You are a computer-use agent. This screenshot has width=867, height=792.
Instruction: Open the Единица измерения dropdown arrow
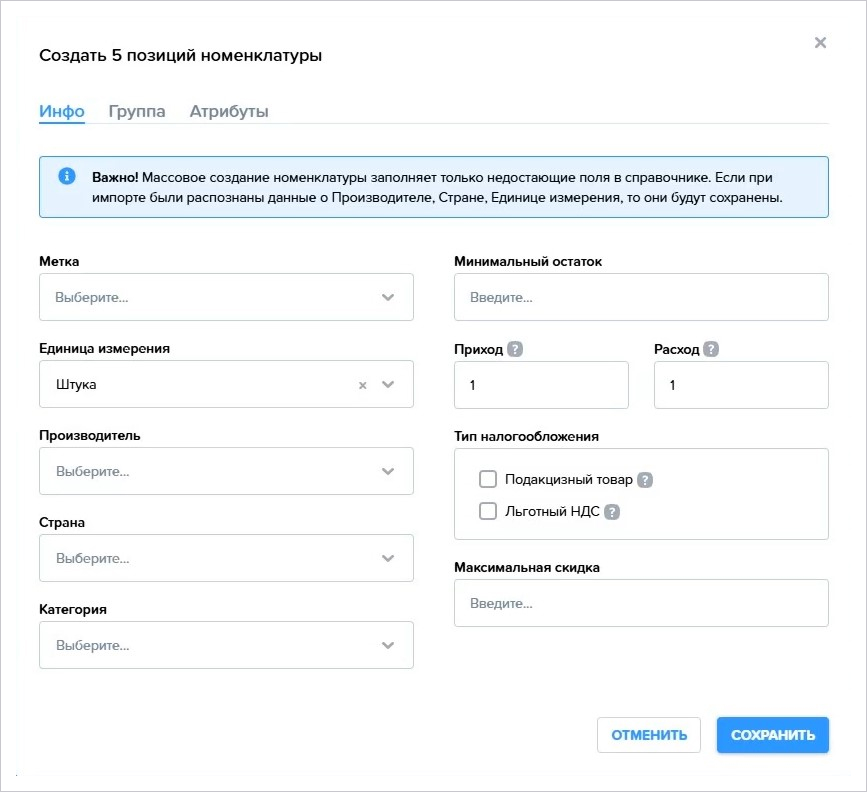coord(388,384)
